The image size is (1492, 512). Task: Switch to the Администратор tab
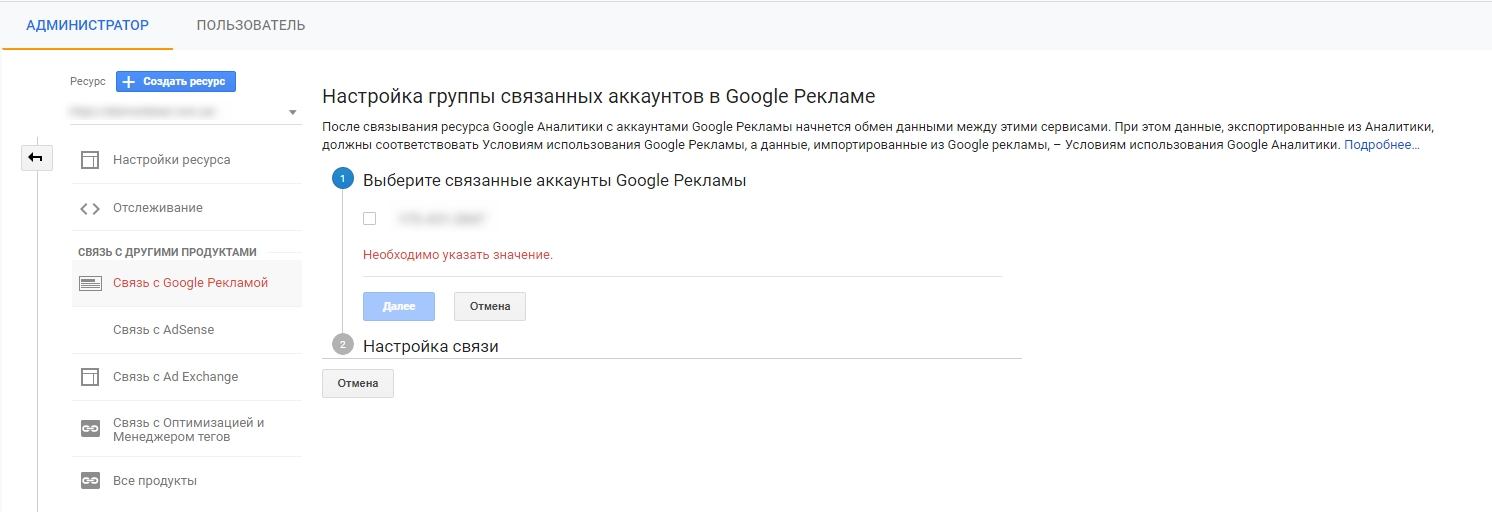tap(87, 25)
